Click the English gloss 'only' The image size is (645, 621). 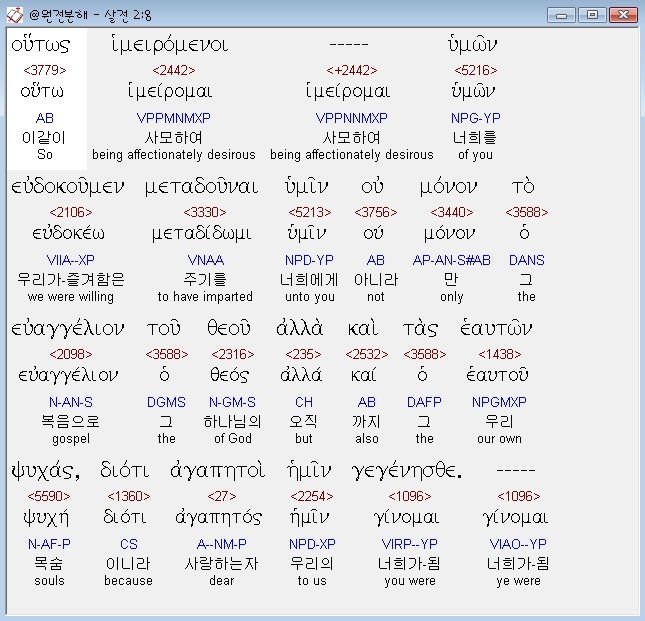click(452, 297)
